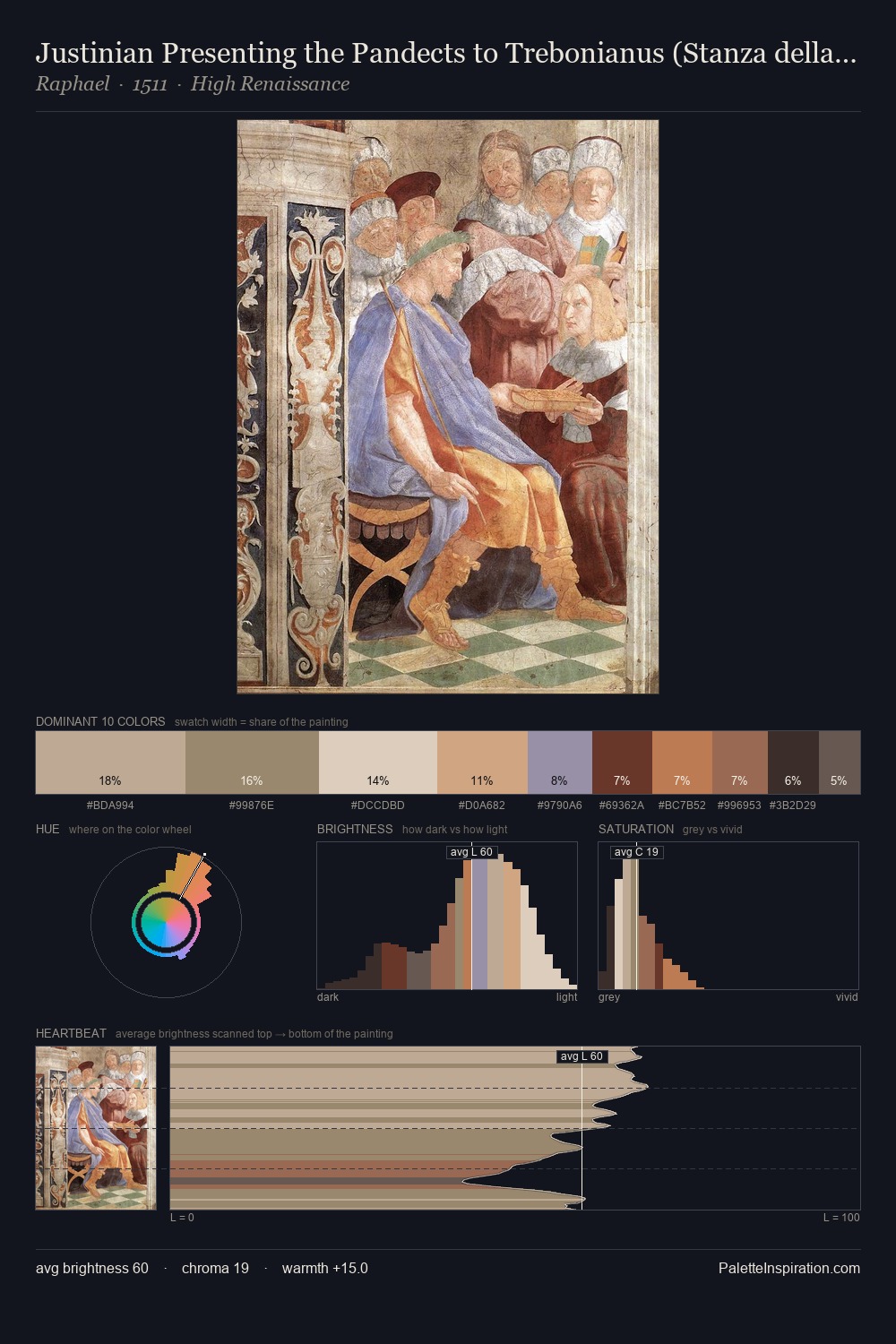Click the avg L 60 heartbeat label
Image resolution: width=896 pixels, height=1344 pixels.
(582, 1056)
